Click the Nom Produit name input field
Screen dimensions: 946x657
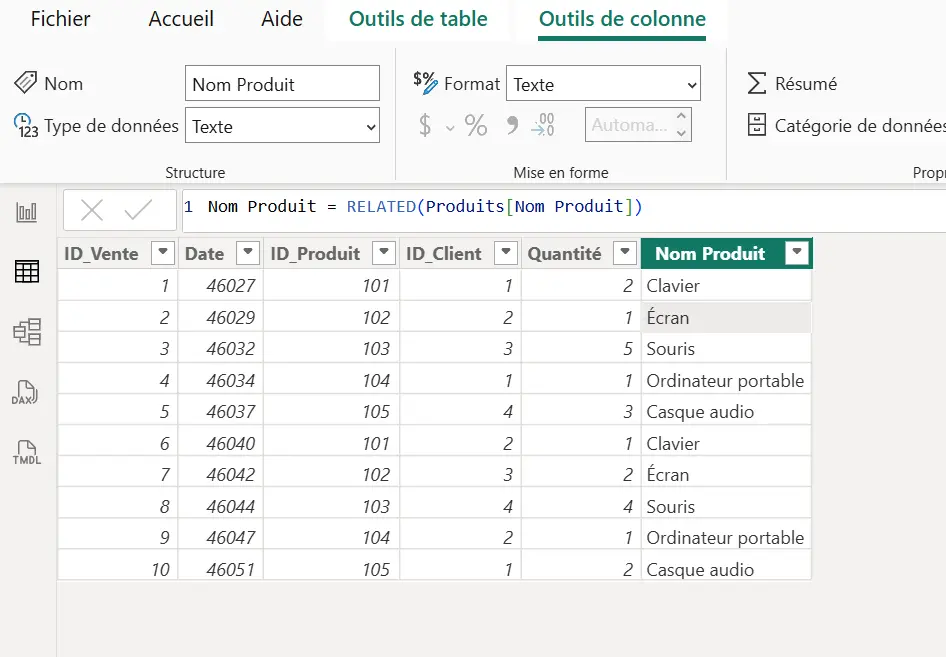pos(282,83)
